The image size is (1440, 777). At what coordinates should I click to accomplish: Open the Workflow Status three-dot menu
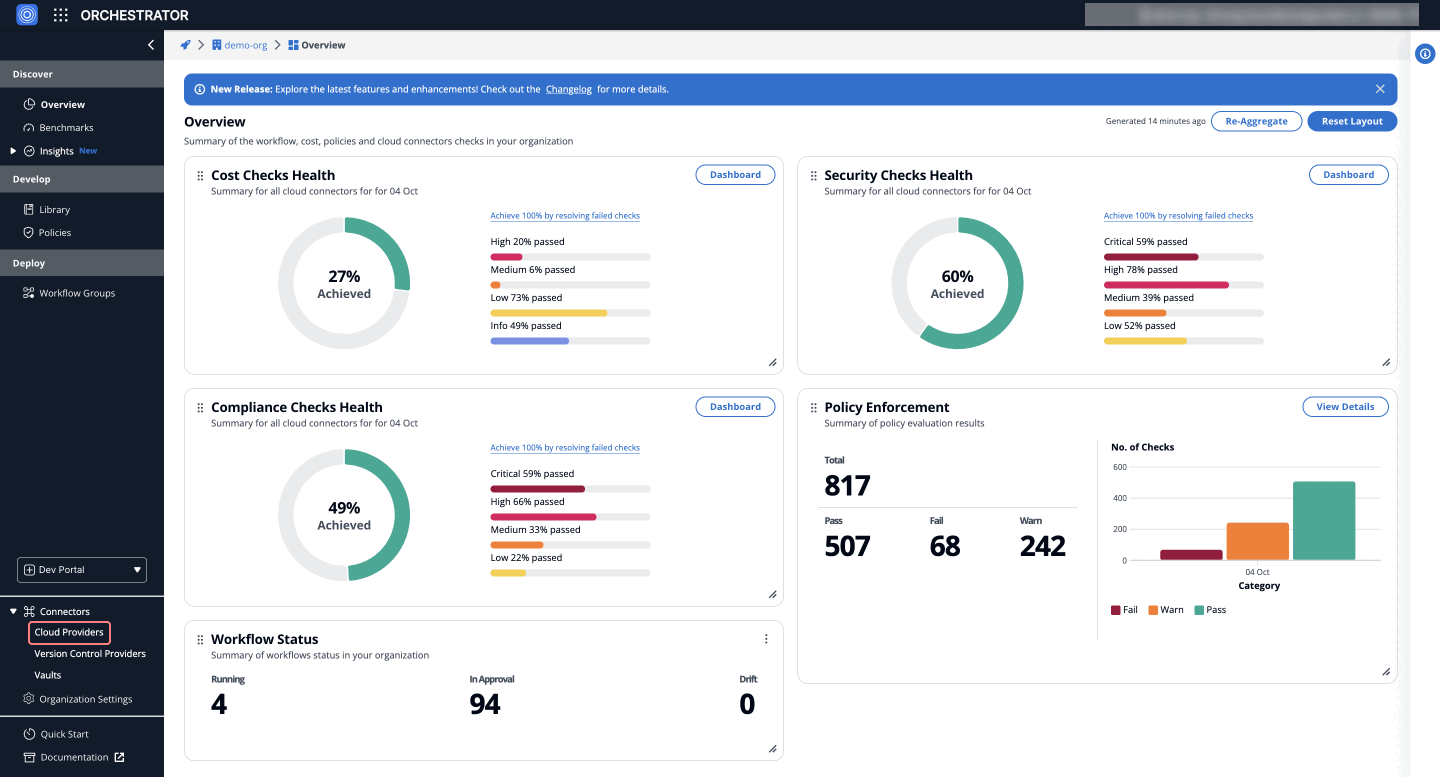click(x=766, y=639)
